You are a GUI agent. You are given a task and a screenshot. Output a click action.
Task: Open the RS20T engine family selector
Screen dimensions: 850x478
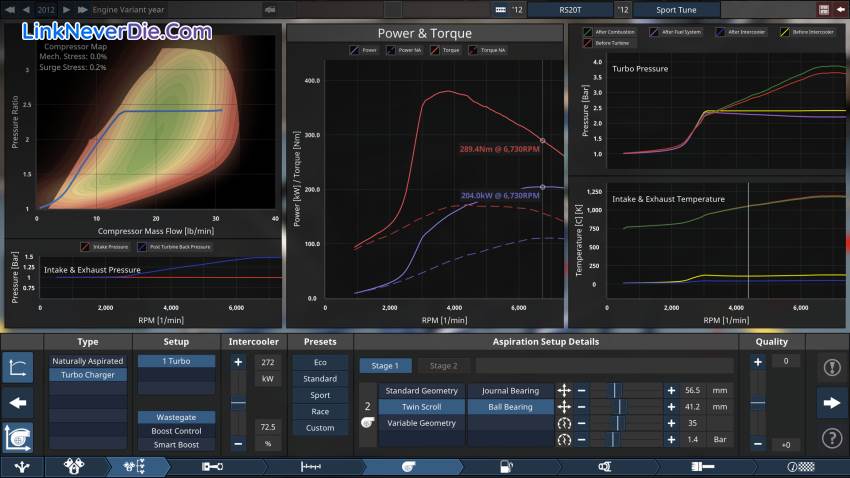pyautogui.click(x=570, y=10)
